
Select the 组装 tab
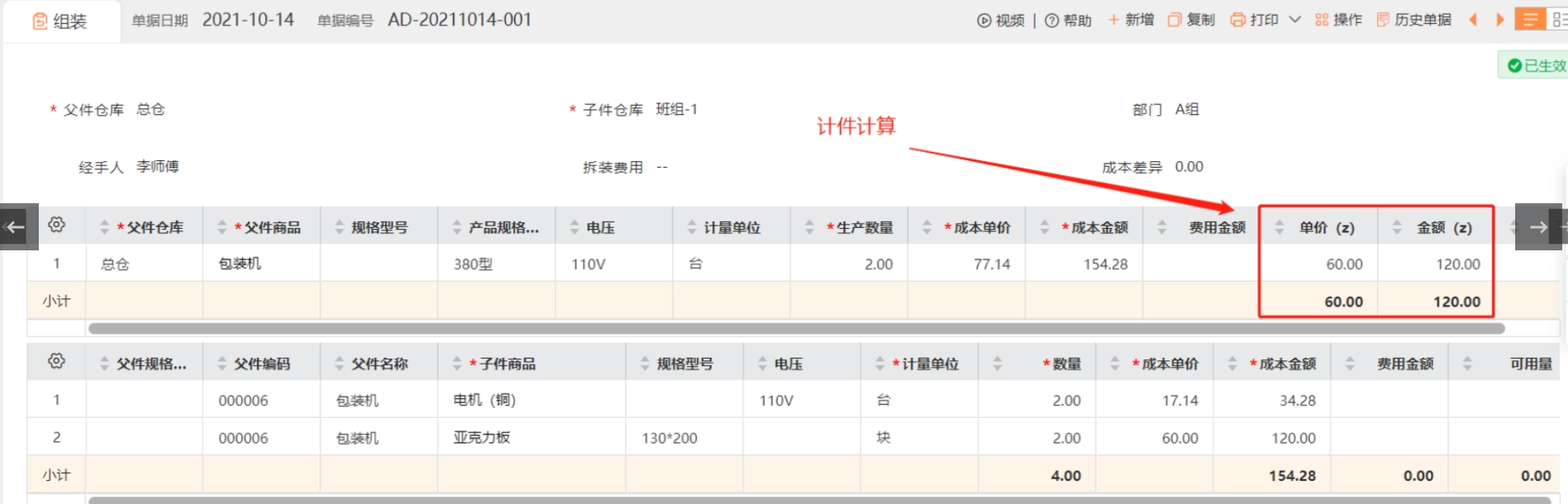tap(60, 21)
